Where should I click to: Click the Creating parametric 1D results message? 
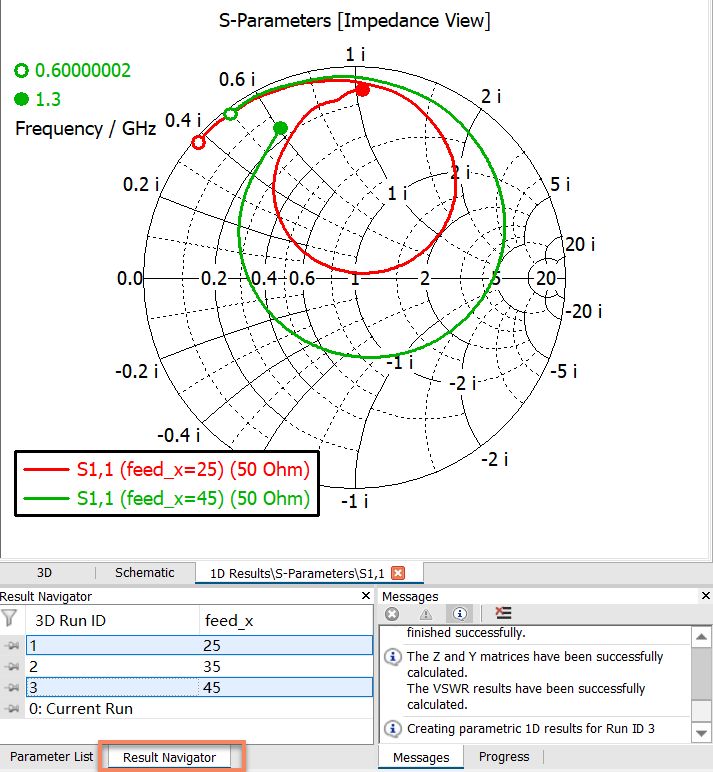tap(531, 729)
